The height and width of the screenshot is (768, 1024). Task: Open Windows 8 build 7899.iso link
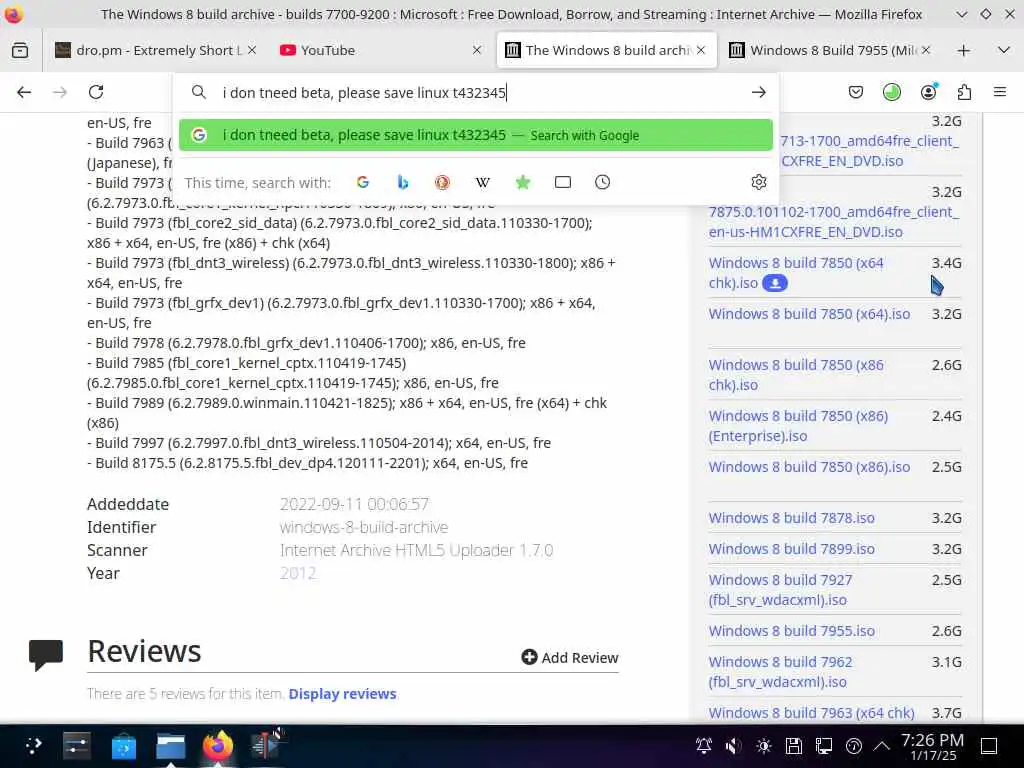[x=792, y=549]
